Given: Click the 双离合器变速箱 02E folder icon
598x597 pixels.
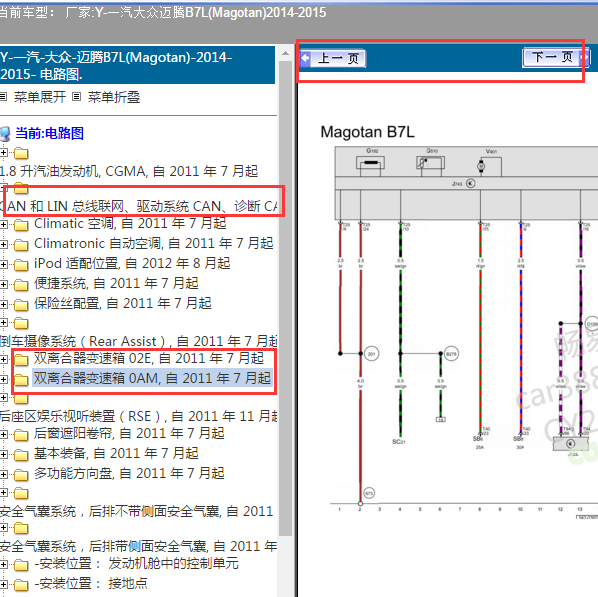Looking at the screenshot, I should 21,359.
